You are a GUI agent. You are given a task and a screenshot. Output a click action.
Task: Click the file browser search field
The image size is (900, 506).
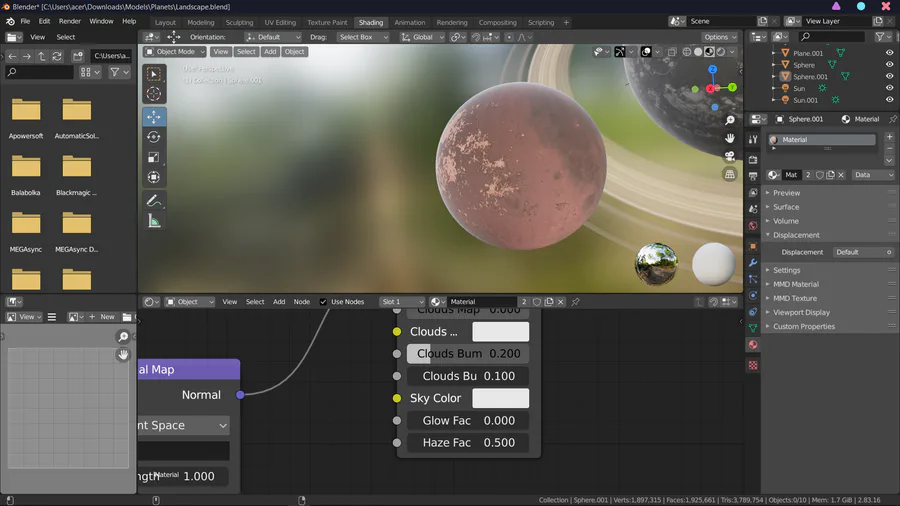[x=39, y=72]
